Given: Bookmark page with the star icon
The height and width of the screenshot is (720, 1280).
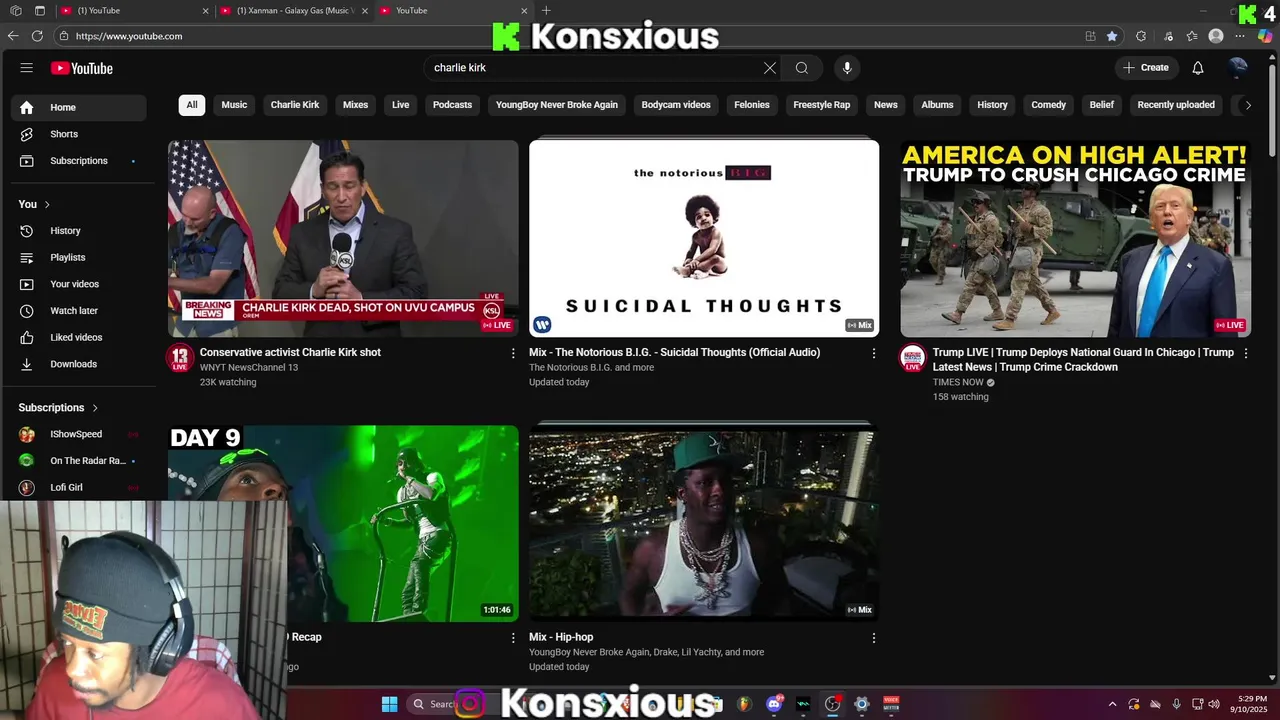Looking at the screenshot, I should point(1112,36).
